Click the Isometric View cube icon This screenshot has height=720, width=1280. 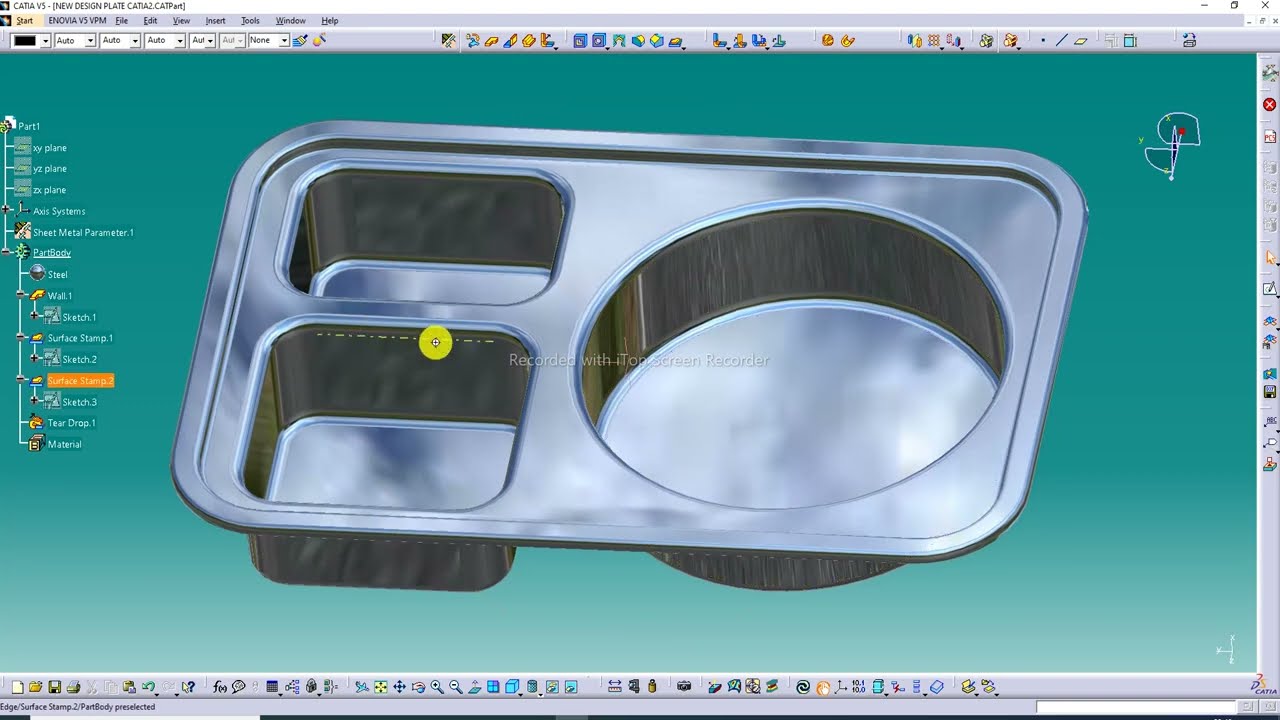(x=513, y=687)
